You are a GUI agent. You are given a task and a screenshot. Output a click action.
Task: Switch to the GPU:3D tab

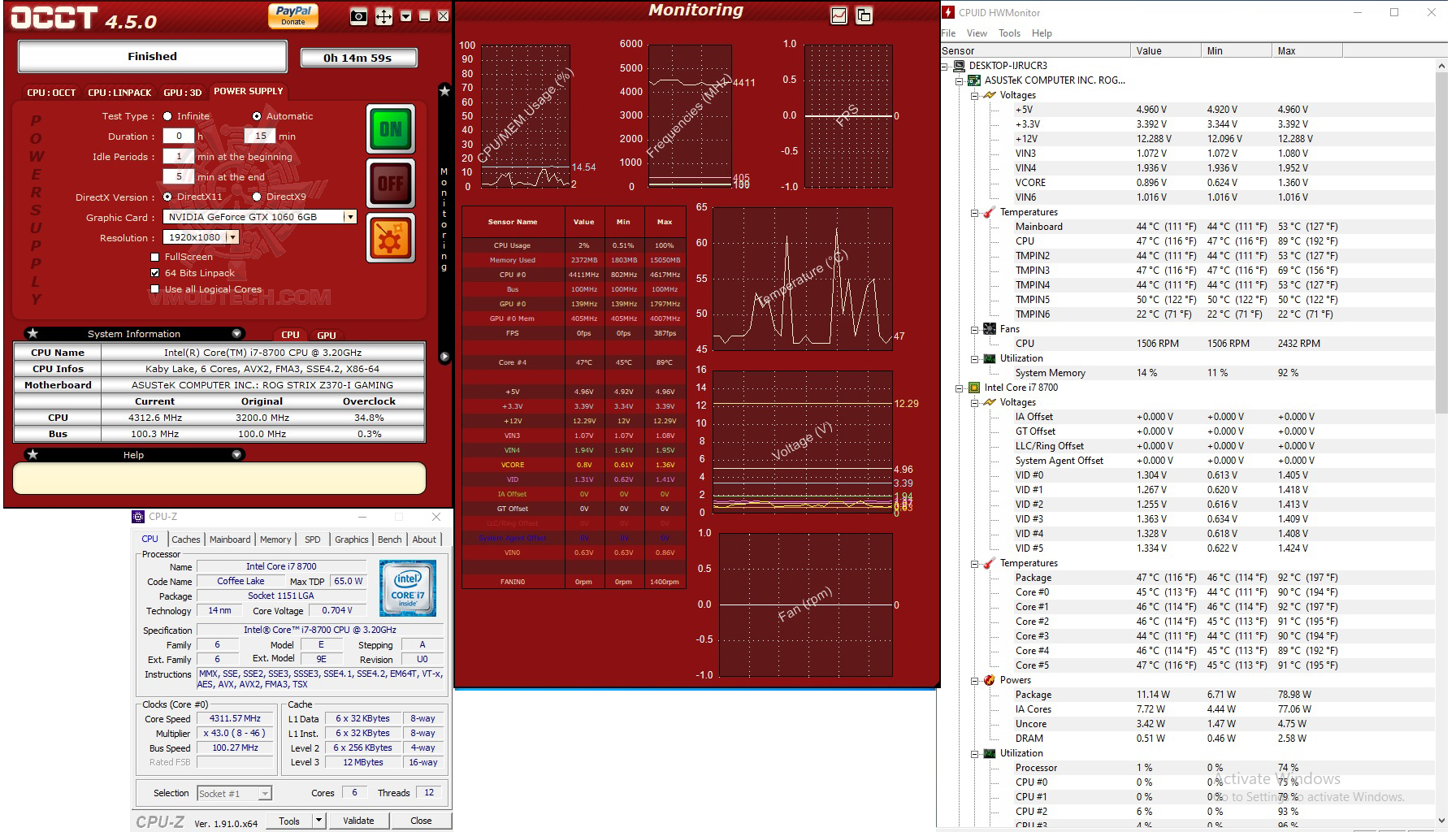coord(182,93)
